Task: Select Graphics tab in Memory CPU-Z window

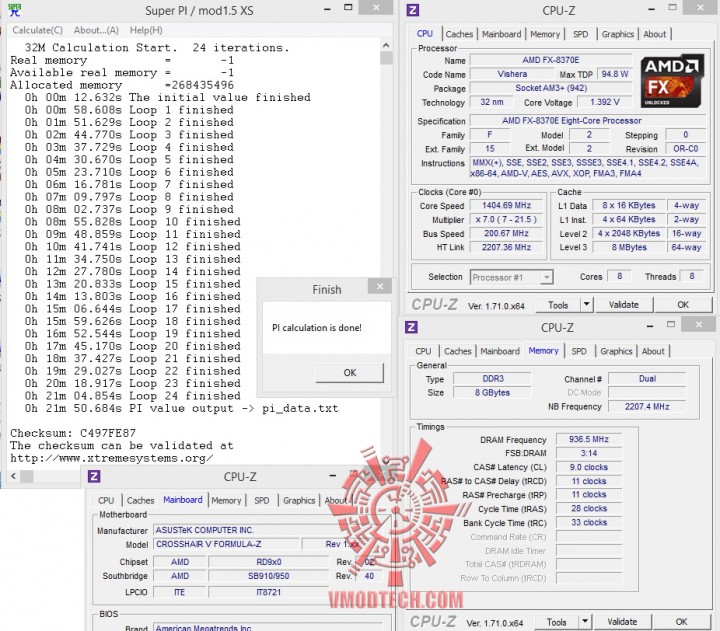Action: (616, 351)
